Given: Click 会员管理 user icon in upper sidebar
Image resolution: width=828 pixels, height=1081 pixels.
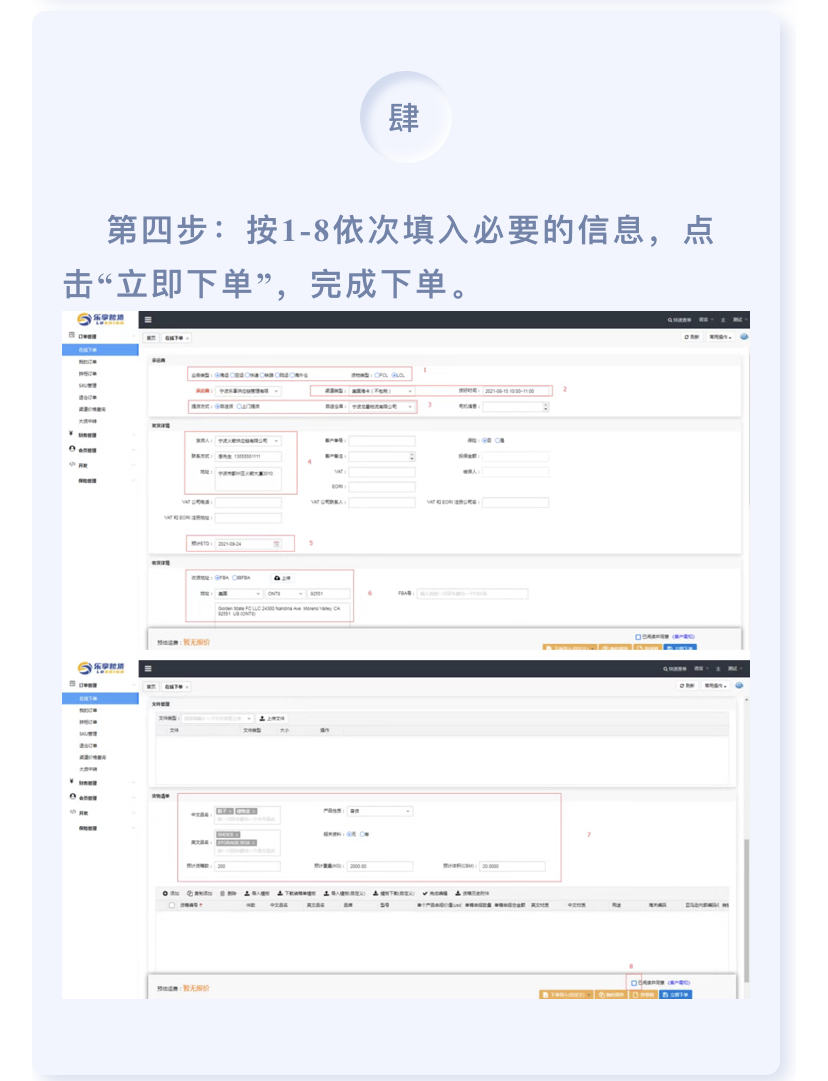Looking at the screenshot, I should [x=72, y=449].
